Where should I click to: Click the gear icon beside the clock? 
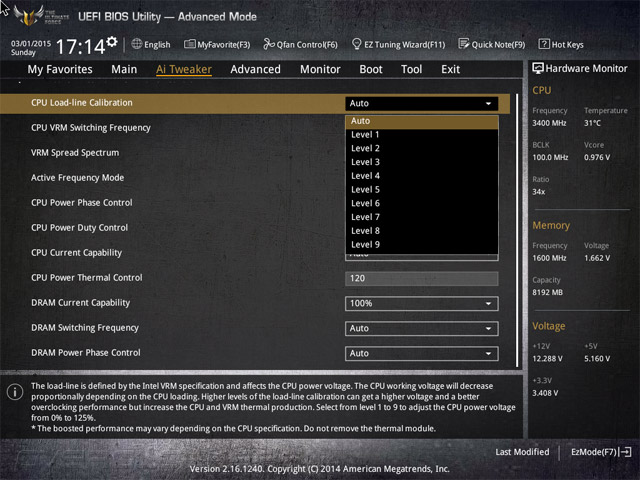coord(112,41)
